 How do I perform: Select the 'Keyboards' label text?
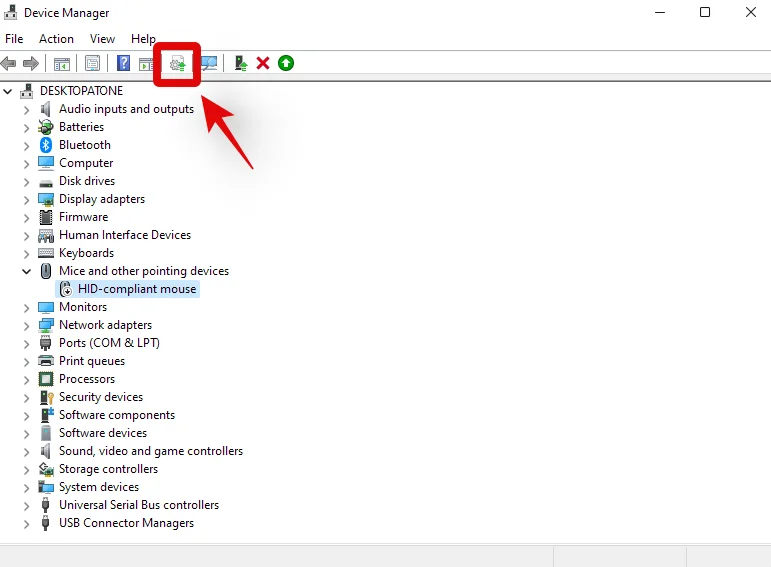pos(87,253)
